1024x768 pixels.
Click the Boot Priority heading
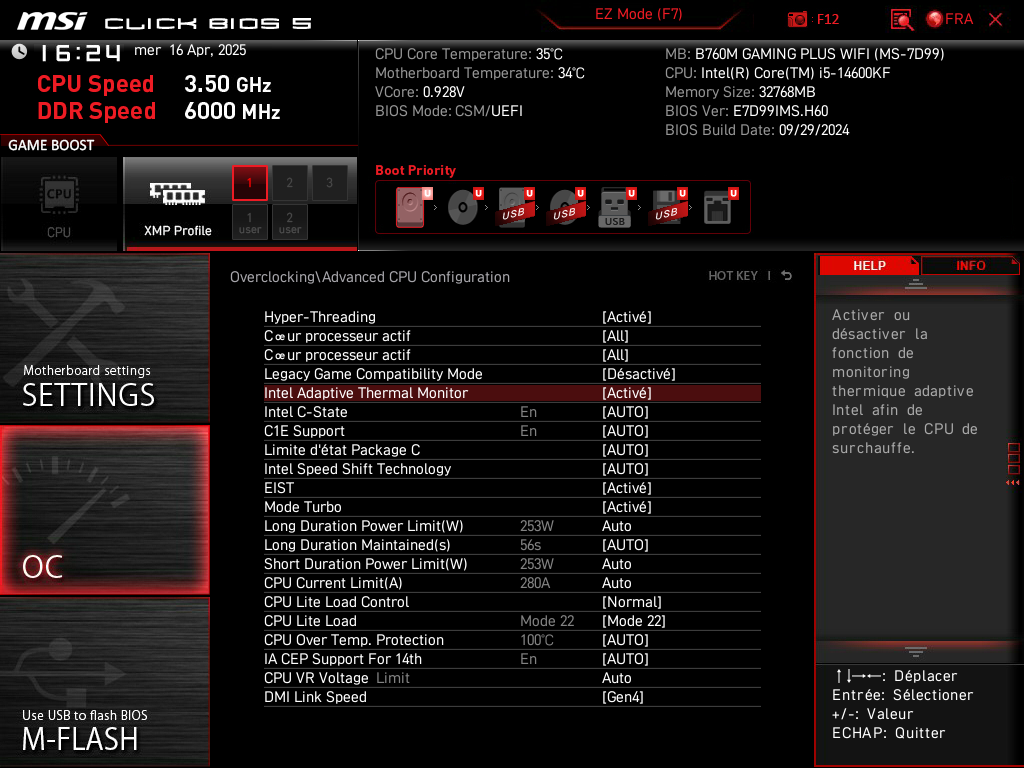coord(415,170)
